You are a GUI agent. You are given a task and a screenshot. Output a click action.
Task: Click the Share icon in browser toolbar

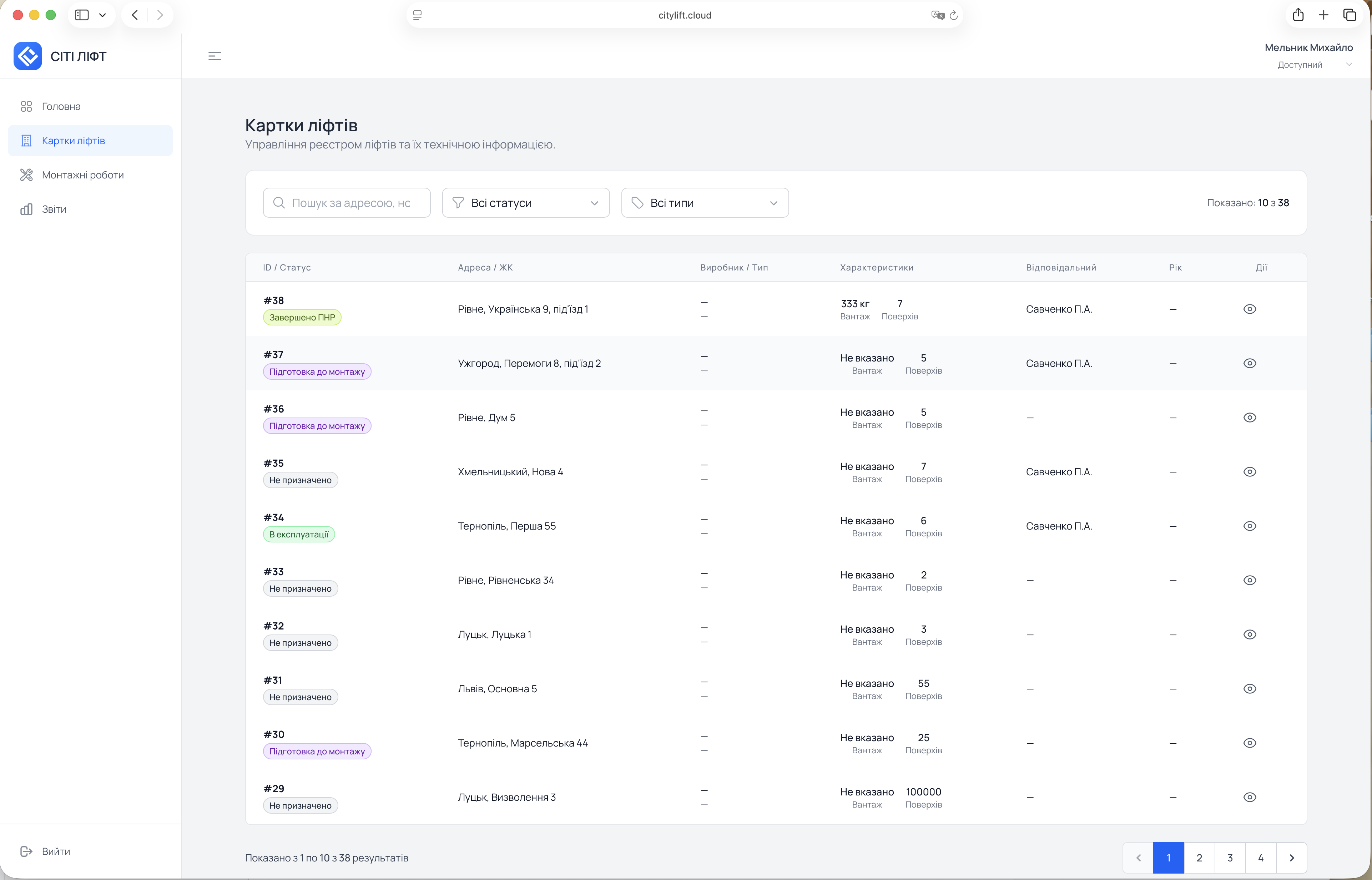pos(1298,15)
